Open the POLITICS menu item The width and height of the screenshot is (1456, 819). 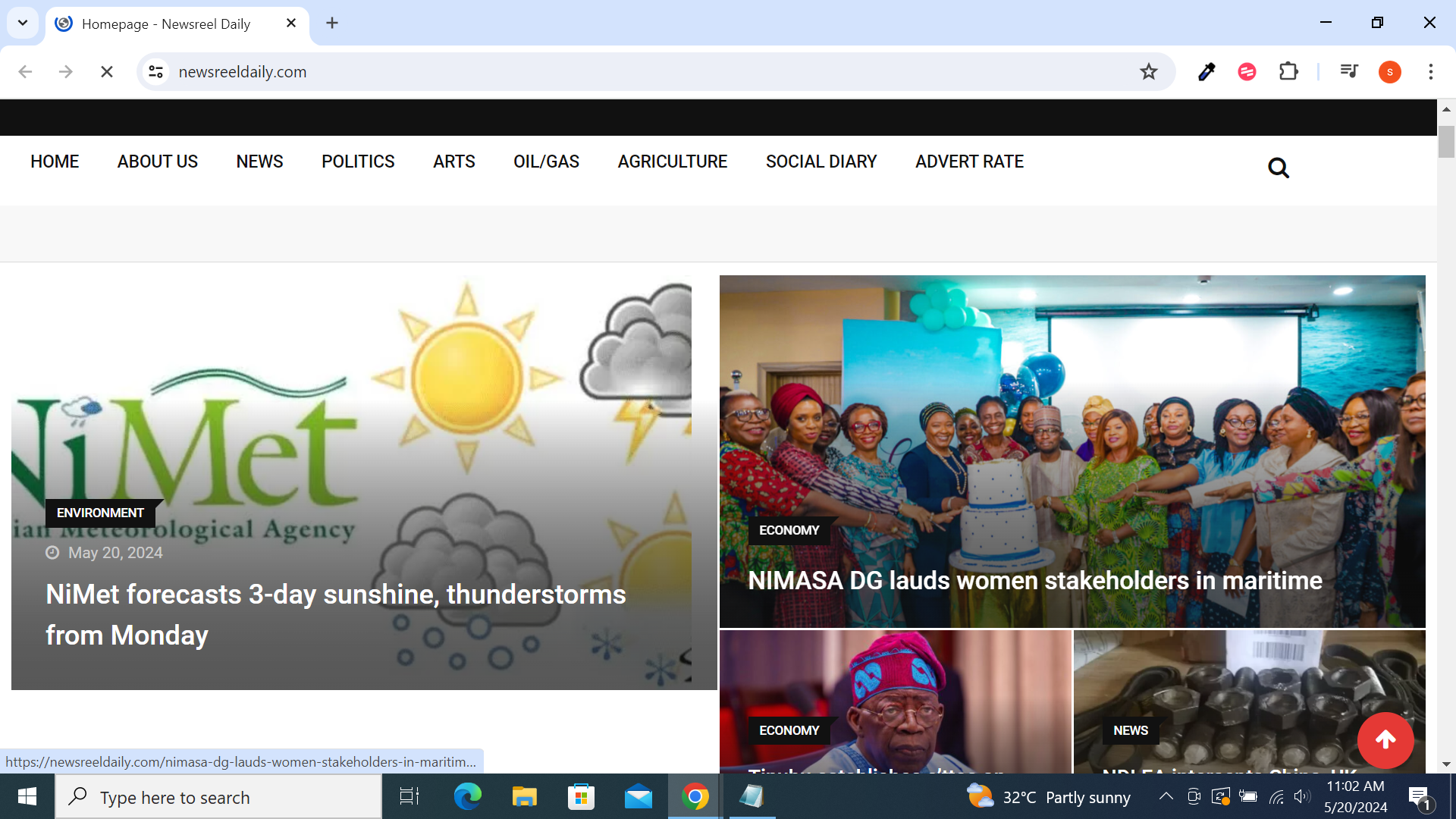(358, 162)
